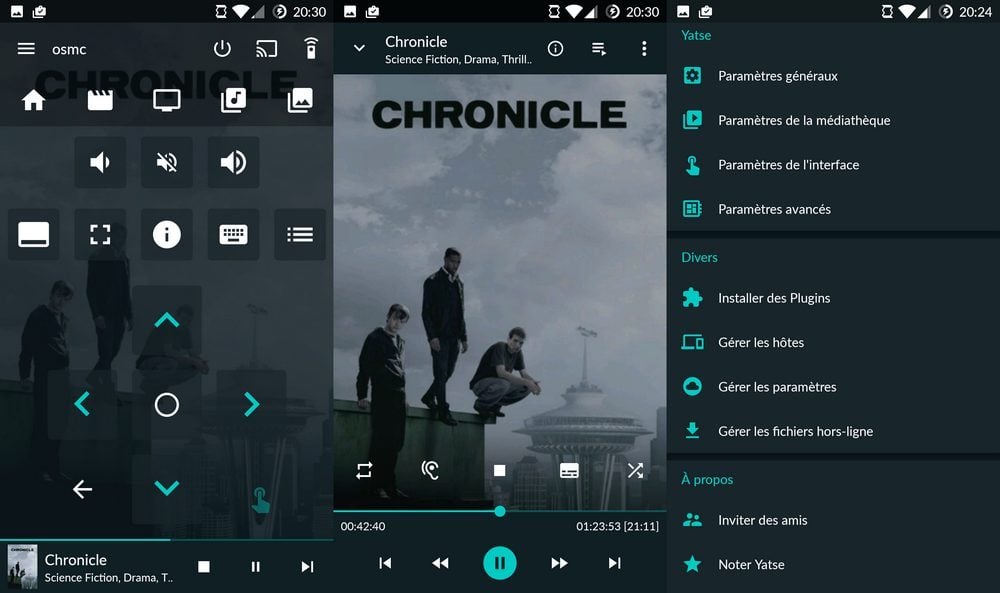
Task: Lower the volume on remote
Action: pos(100,162)
